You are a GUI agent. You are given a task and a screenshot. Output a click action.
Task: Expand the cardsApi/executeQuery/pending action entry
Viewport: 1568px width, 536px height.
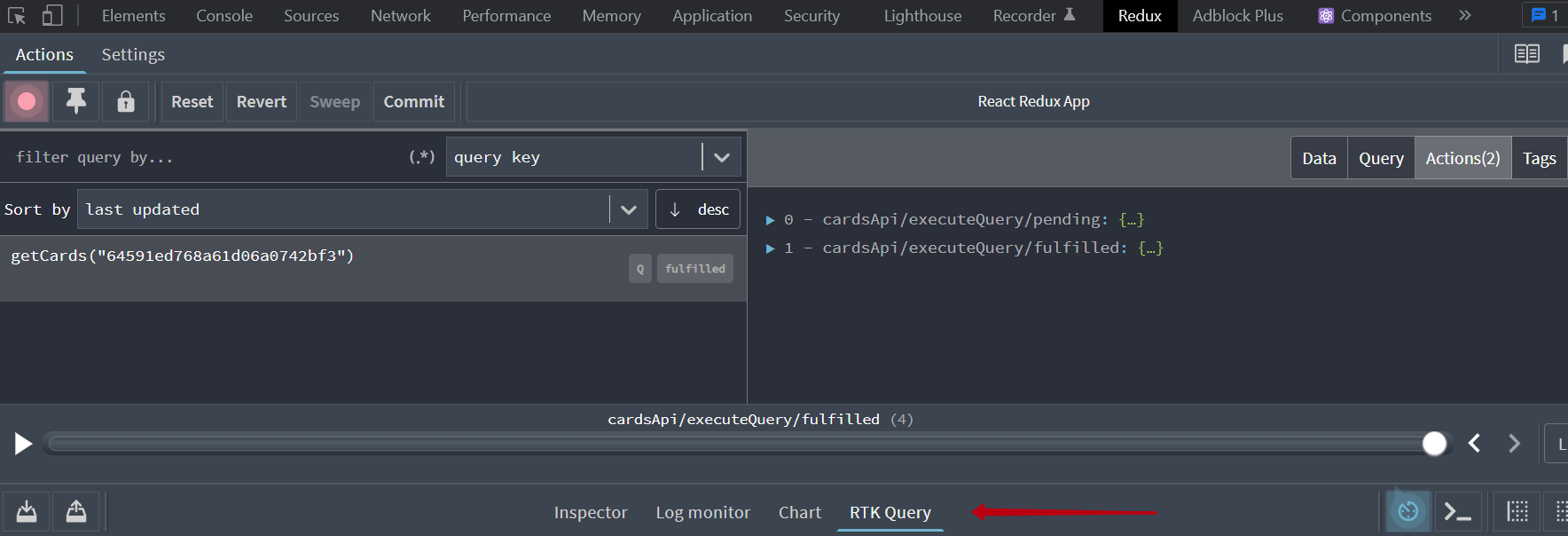click(771, 220)
